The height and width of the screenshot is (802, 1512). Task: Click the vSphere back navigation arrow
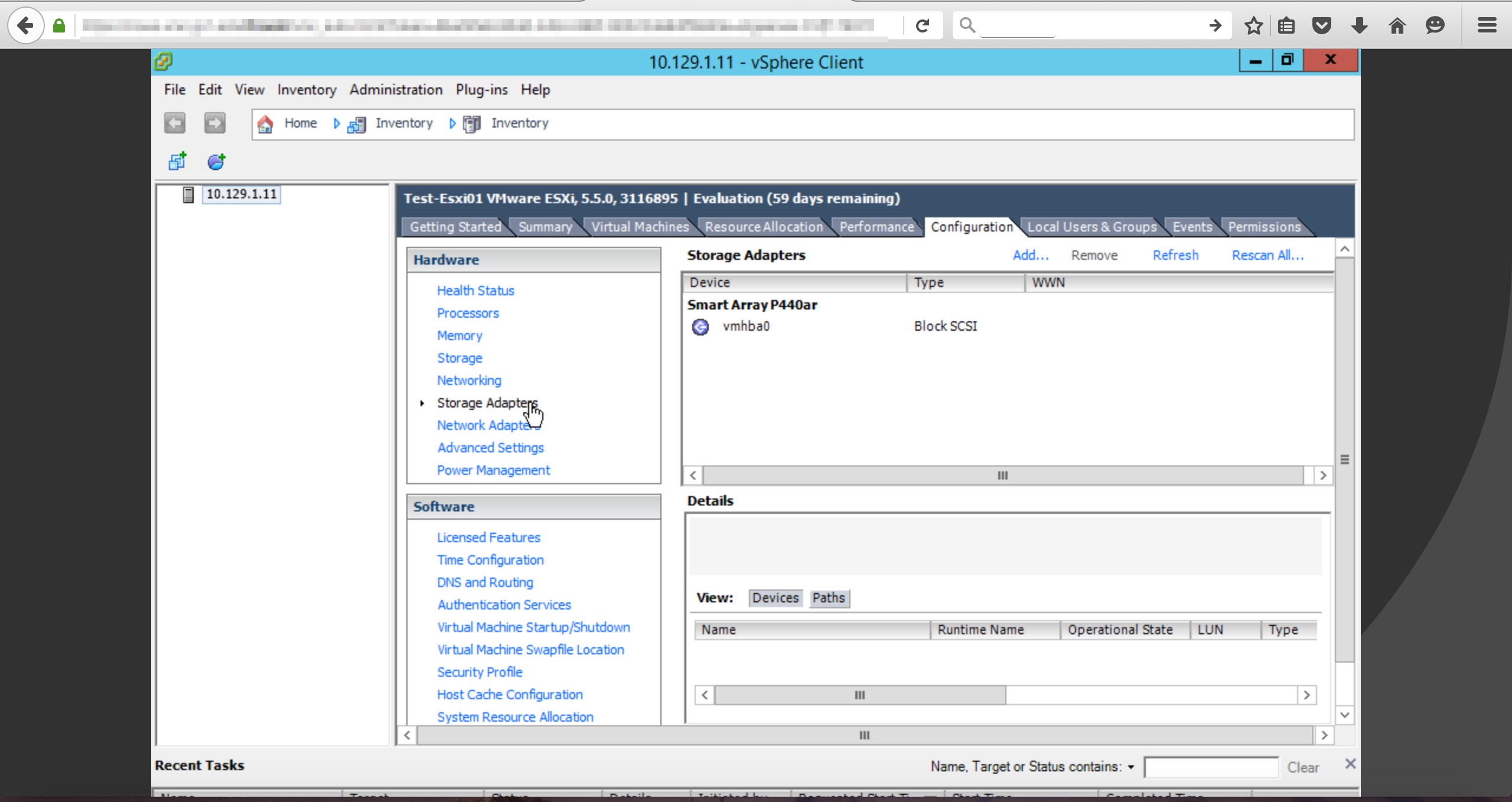click(174, 123)
